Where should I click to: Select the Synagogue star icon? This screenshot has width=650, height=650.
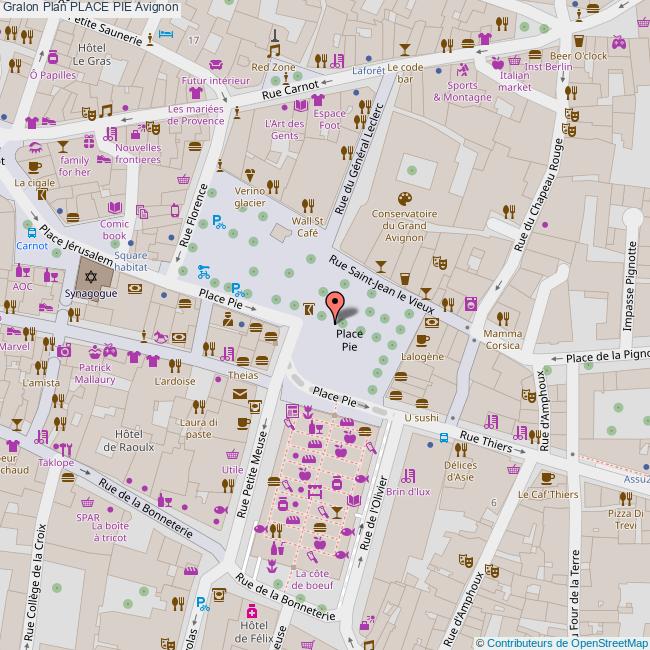tap(88, 275)
